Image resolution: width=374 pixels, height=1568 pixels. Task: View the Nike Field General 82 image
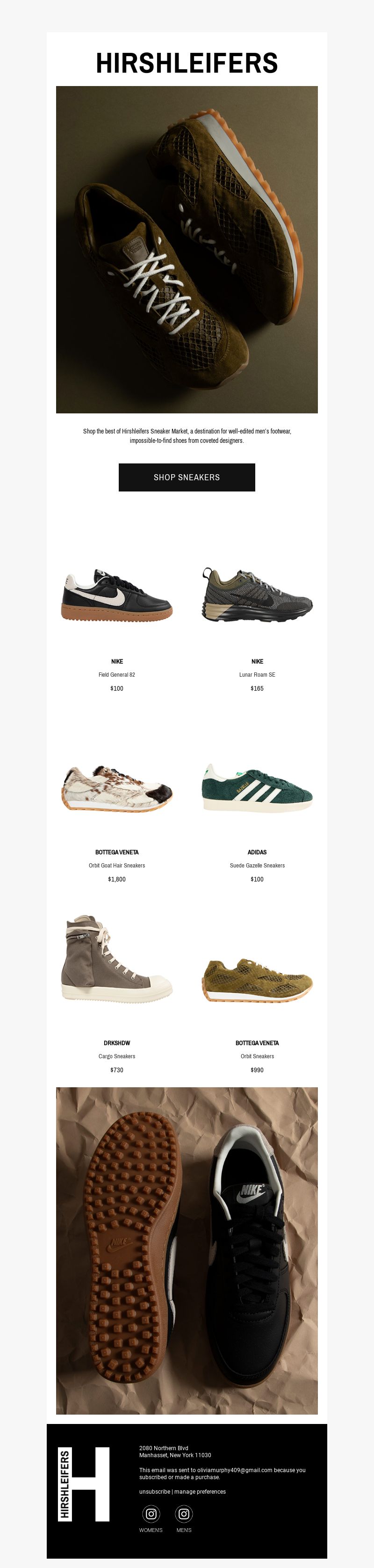click(117, 595)
